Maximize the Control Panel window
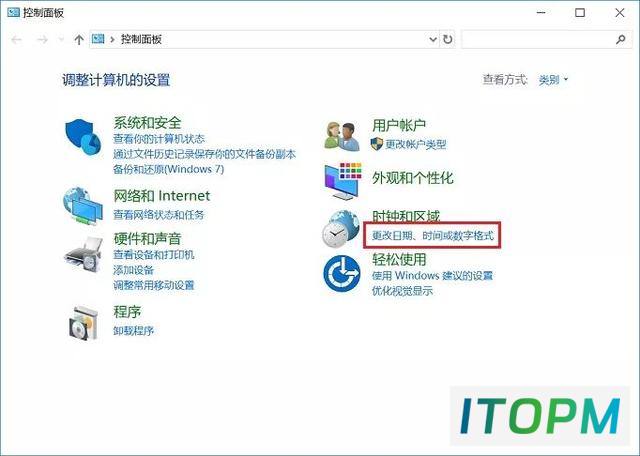The width and height of the screenshot is (640, 456). tap(580, 13)
